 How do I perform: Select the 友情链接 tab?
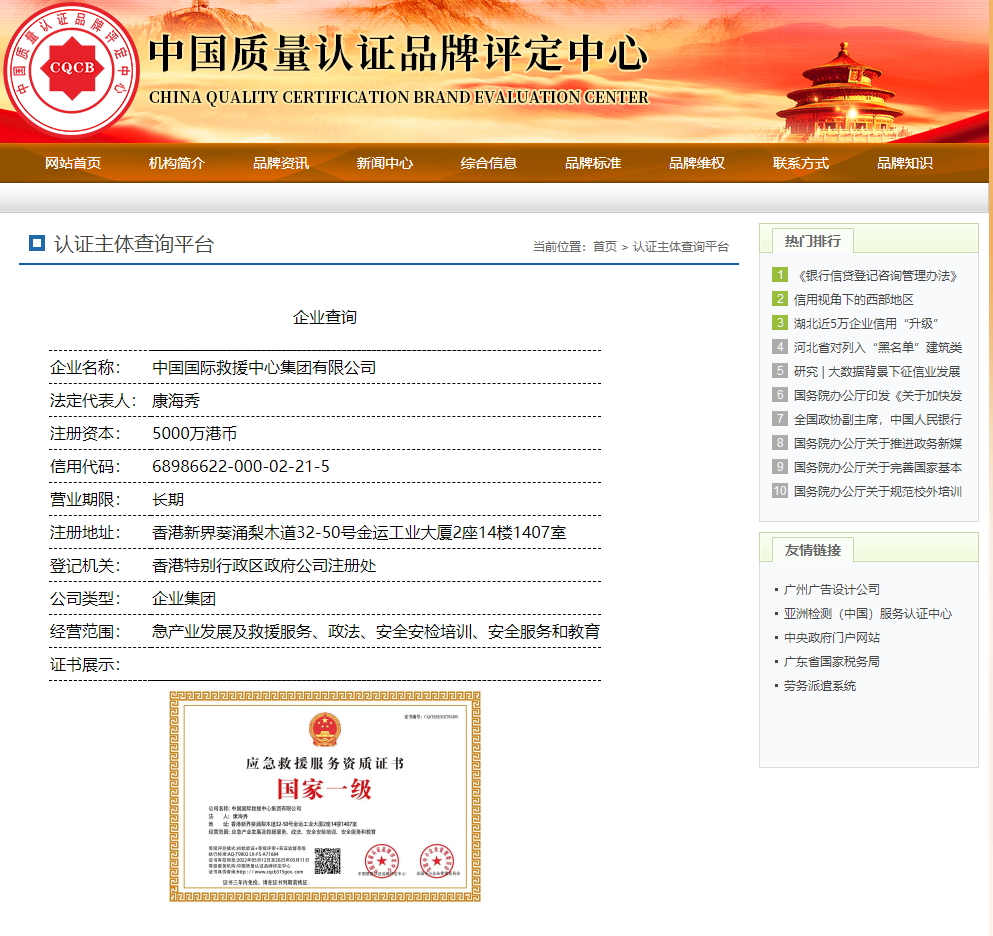(813, 550)
